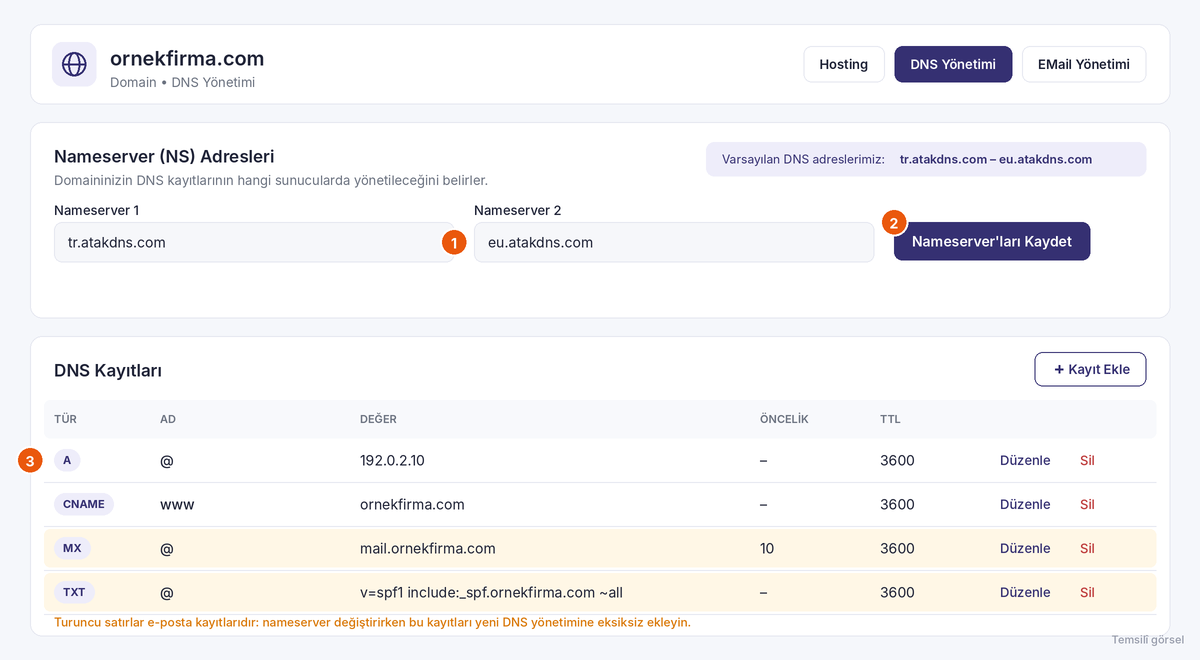This screenshot has width=1200, height=660.
Task: Click the MX priority value 10
Action: click(x=767, y=548)
